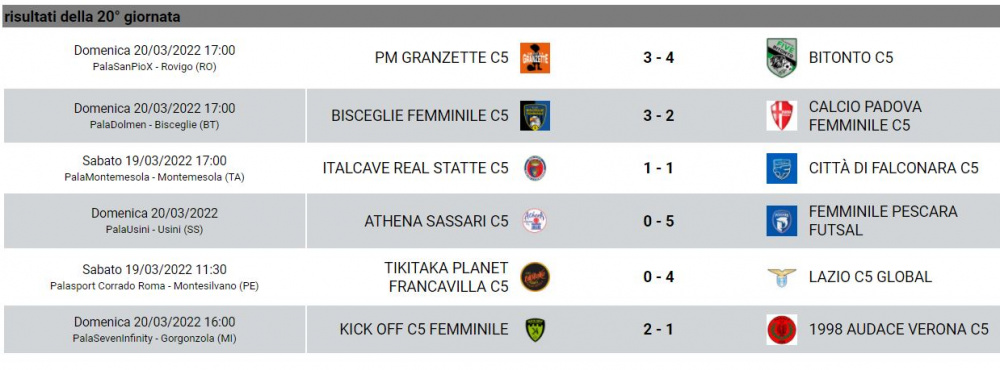The width and height of the screenshot is (1000, 370).
Task: Open the BITONTO C5 team link
Action: (851, 58)
